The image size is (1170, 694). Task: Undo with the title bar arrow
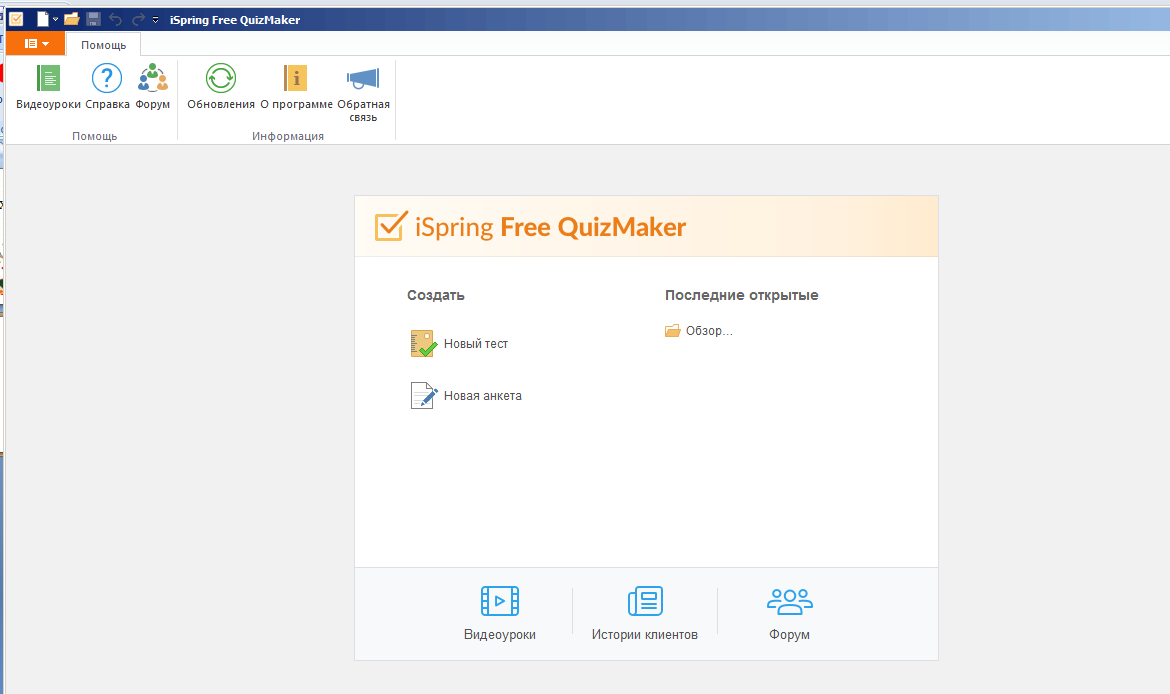pyautogui.click(x=116, y=19)
